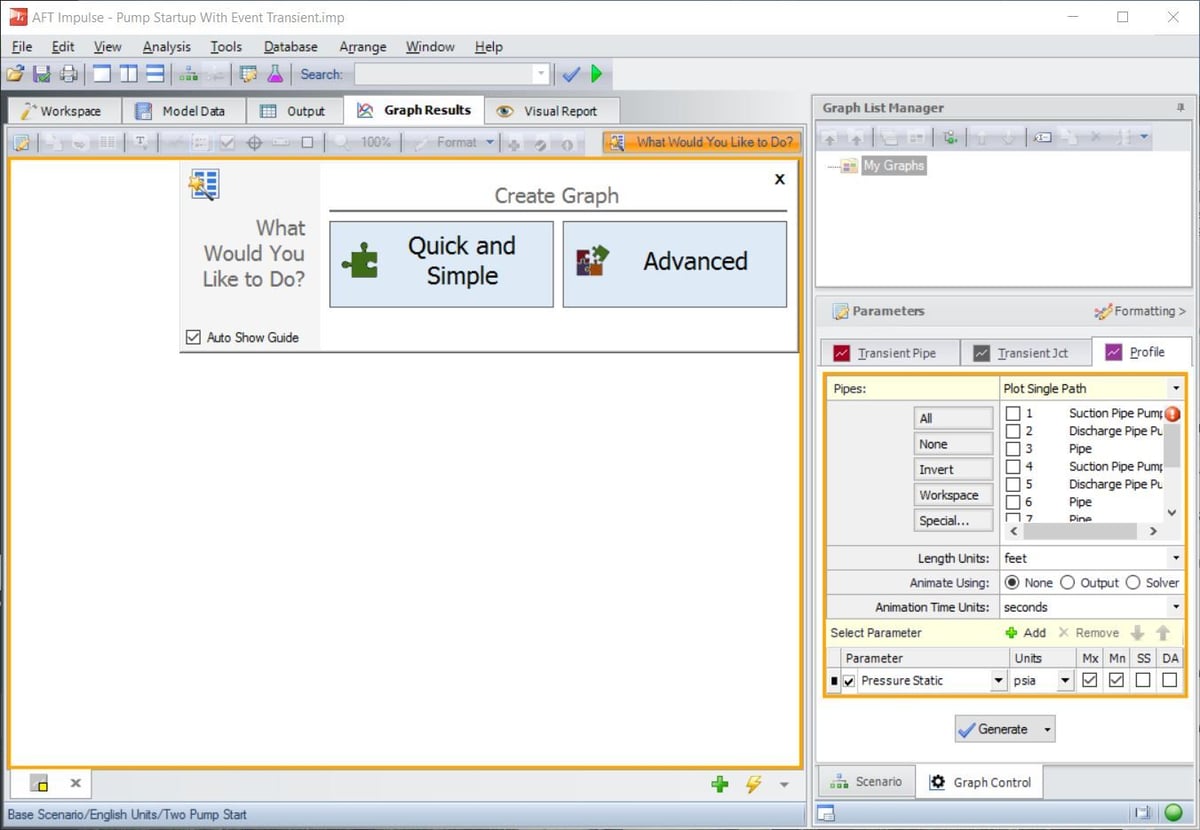Check model validity with the blue checkmark
The image size is (1200, 830).
571,73
